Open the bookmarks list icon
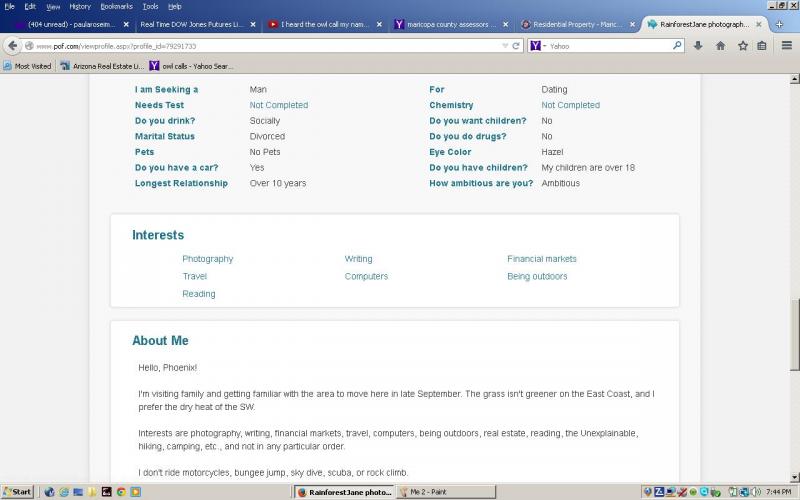Image resolution: width=800 pixels, height=500 pixels. pyautogui.click(x=762, y=45)
